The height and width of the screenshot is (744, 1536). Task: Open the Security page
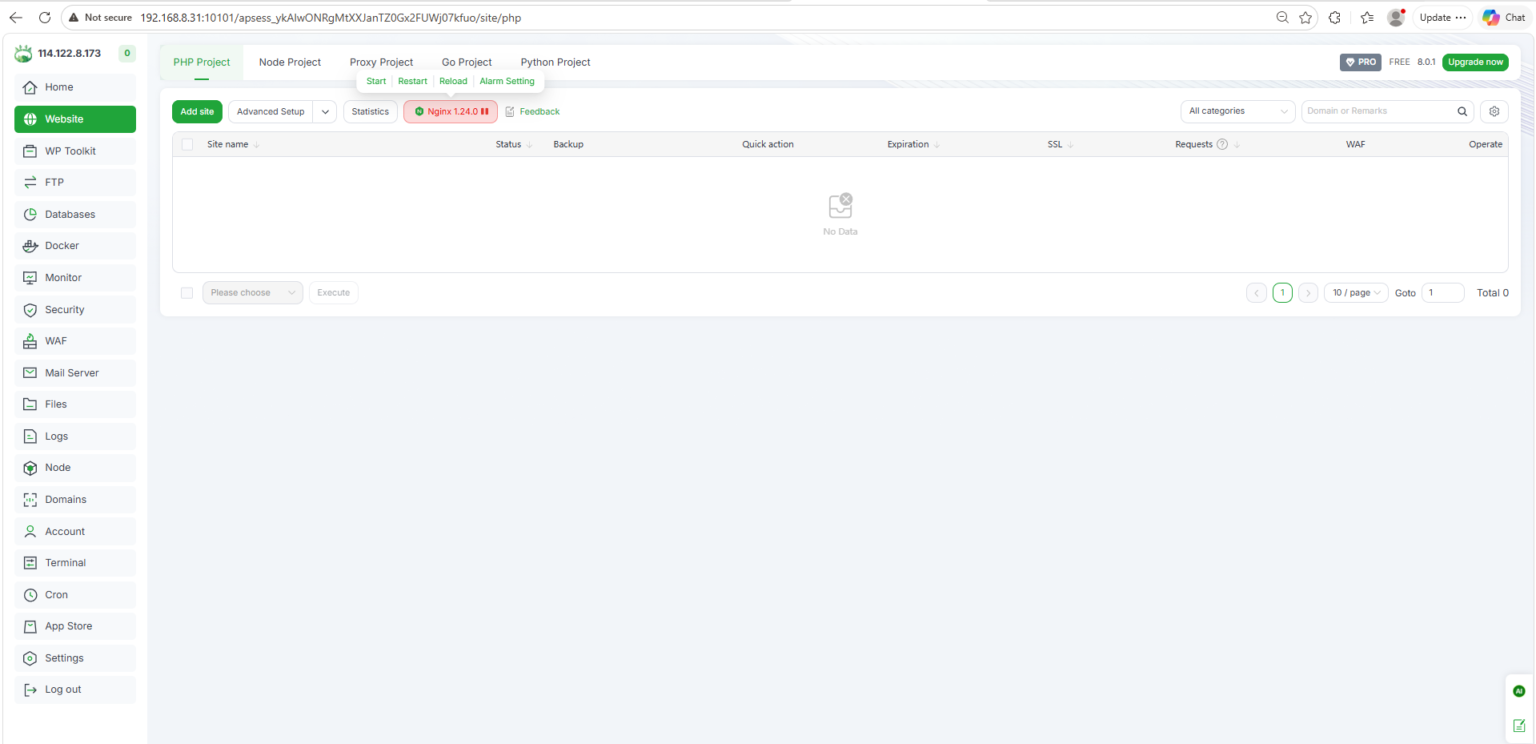click(x=75, y=310)
